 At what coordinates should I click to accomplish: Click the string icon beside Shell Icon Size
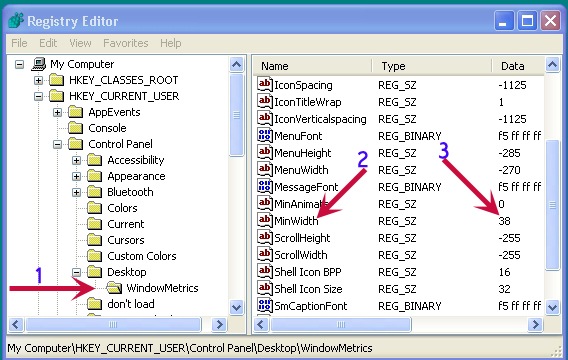pos(265,289)
